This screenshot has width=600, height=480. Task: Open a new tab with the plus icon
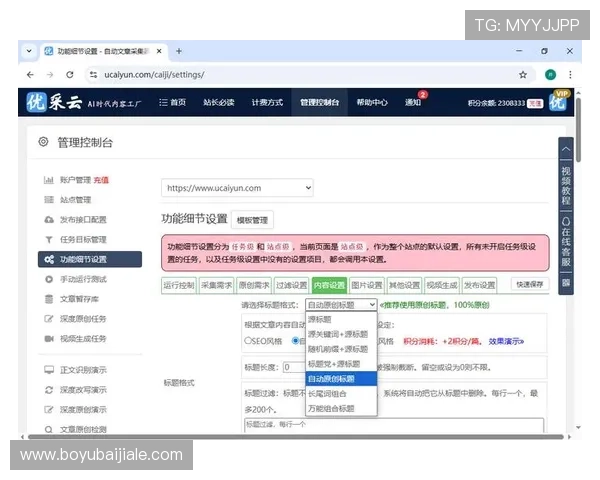[179, 51]
